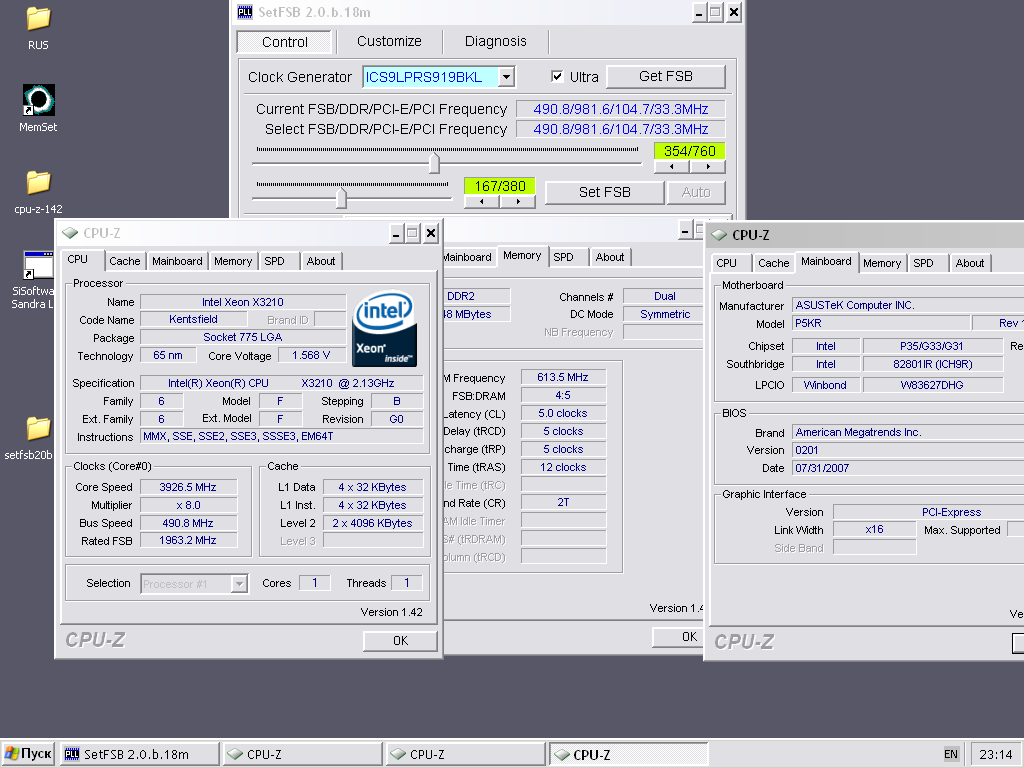Click the SetFSB PLL title bar icon
This screenshot has width=1024, height=768.
tap(245, 12)
